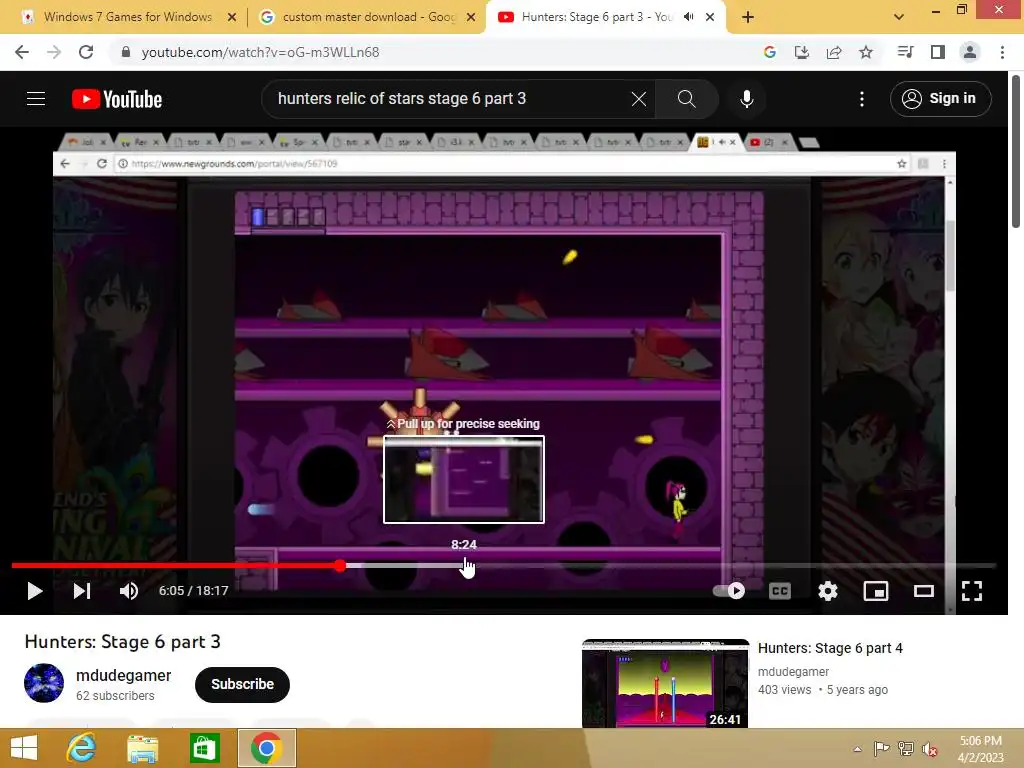
Task: Open a new browser tab
Action: 748,18
